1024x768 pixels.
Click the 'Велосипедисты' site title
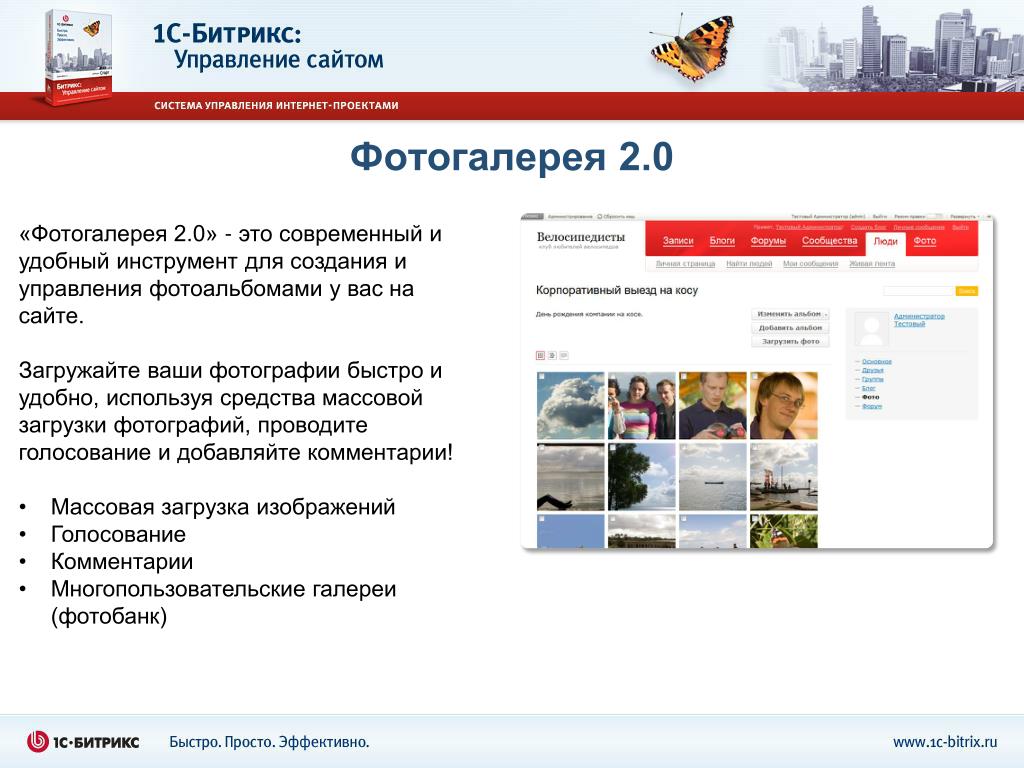pyautogui.click(x=581, y=237)
